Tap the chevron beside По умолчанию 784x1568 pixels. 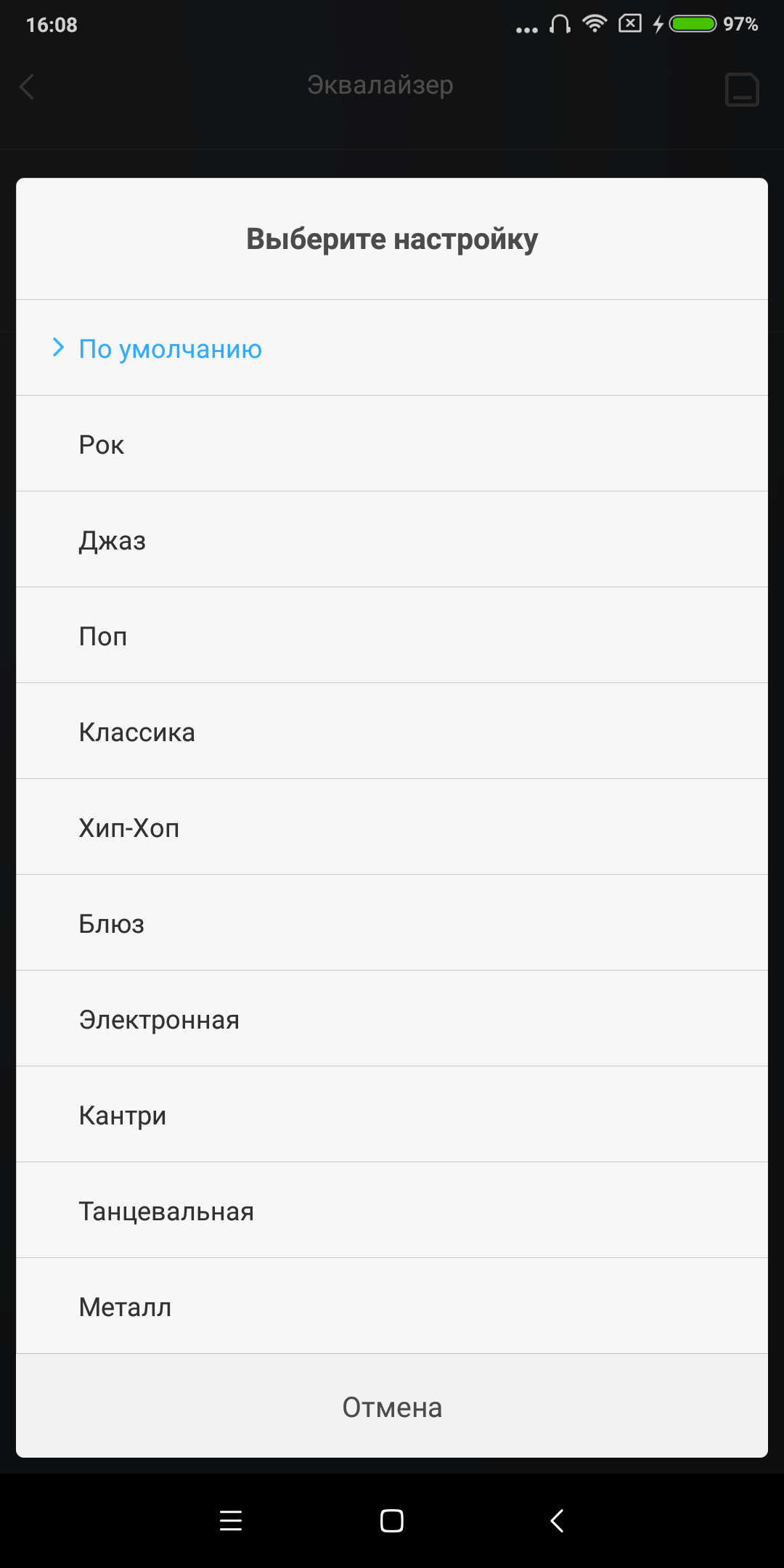58,348
